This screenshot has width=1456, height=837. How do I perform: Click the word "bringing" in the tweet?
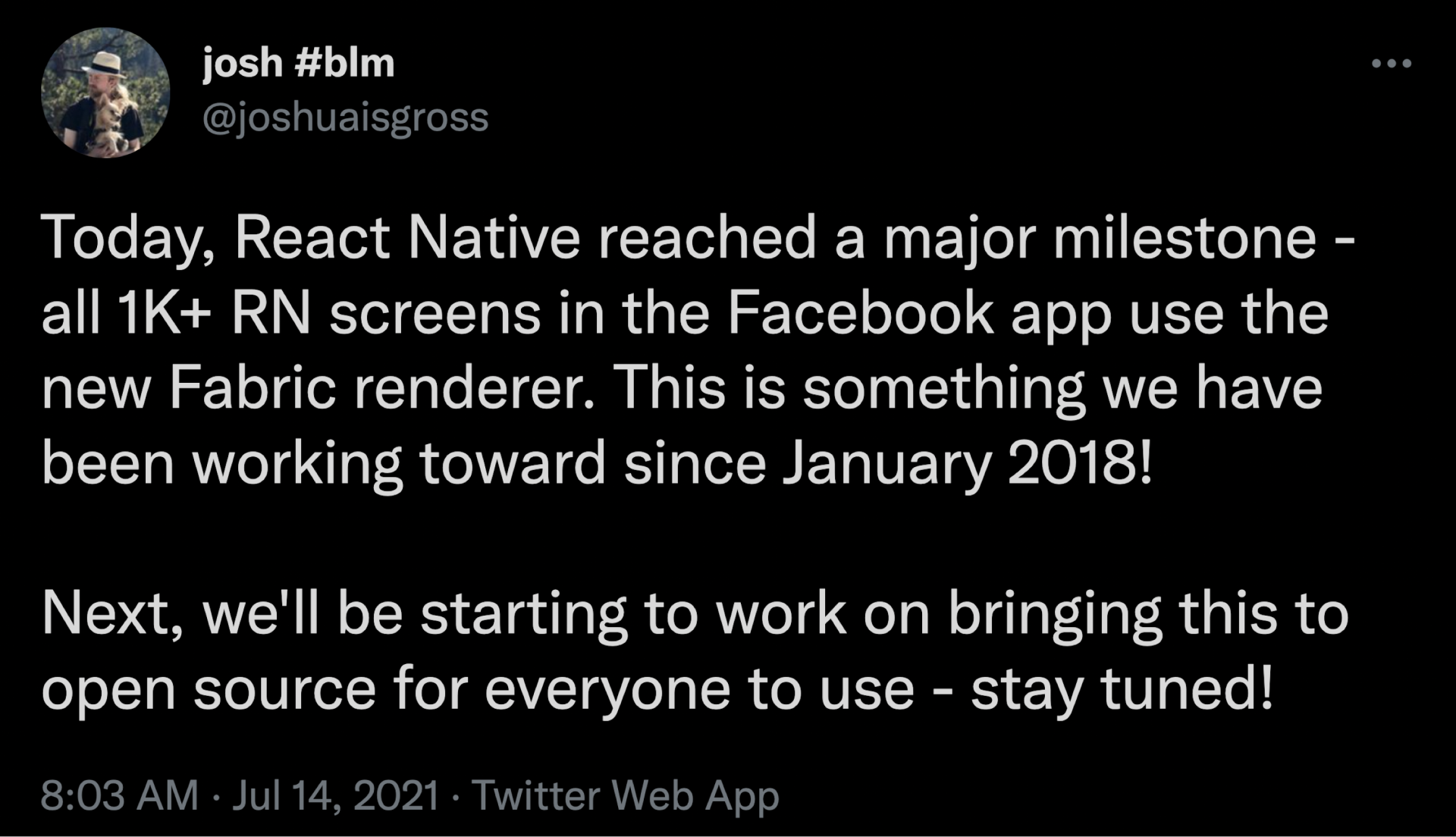tap(1054, 614)
